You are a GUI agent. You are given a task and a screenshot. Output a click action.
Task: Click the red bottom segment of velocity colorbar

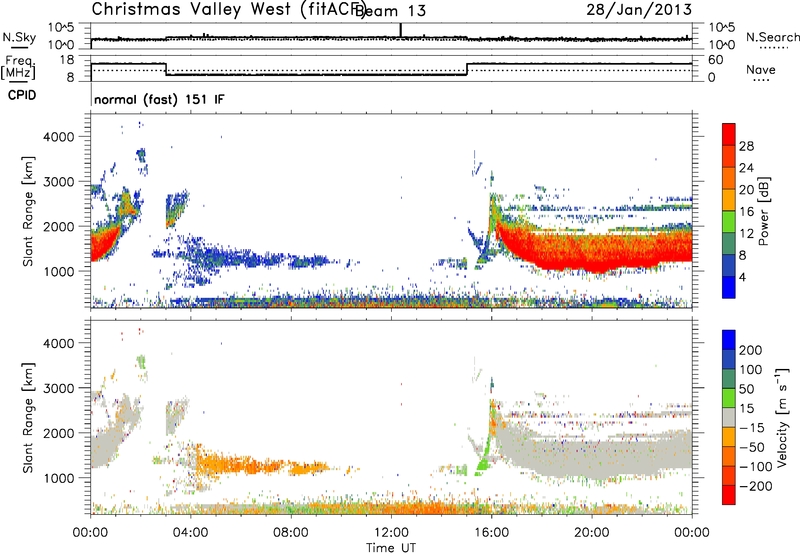coord(729,495)
